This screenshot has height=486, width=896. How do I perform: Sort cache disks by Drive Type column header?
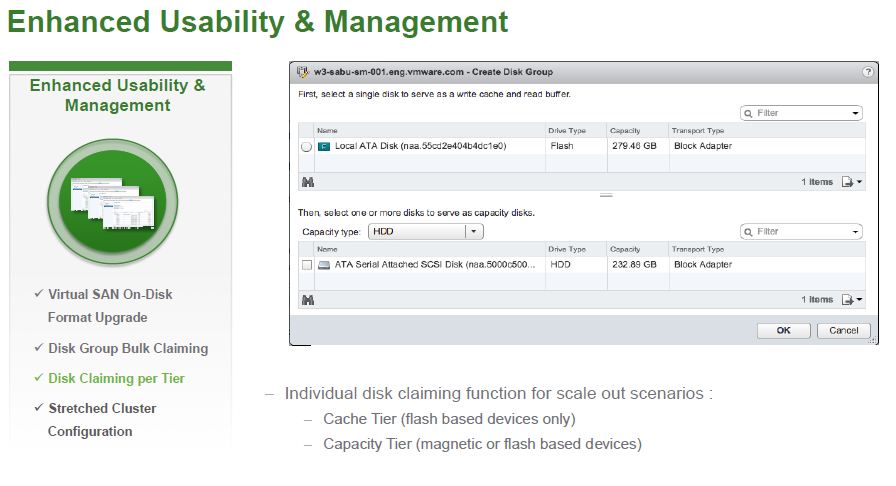(567, 130)
